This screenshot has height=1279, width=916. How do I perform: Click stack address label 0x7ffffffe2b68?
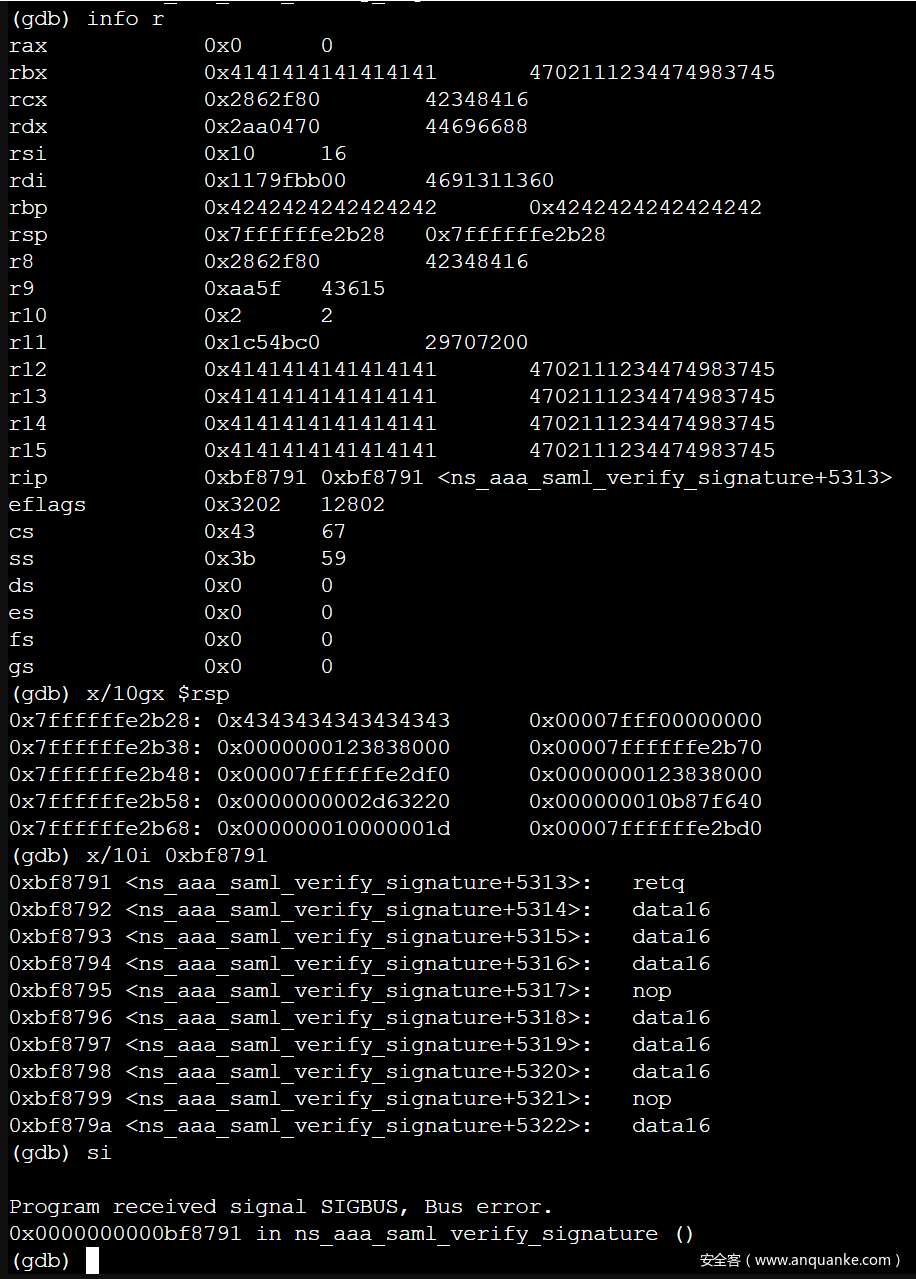pyautogui.click(x=105, y=828)
